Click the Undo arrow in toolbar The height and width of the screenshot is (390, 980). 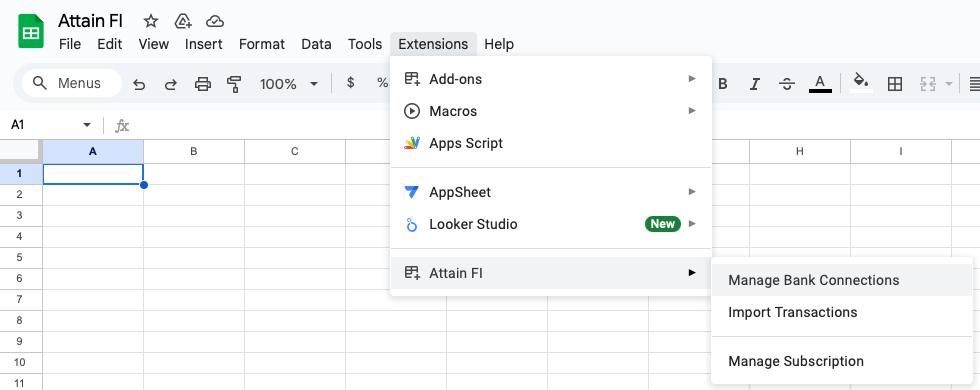point(139,84)
